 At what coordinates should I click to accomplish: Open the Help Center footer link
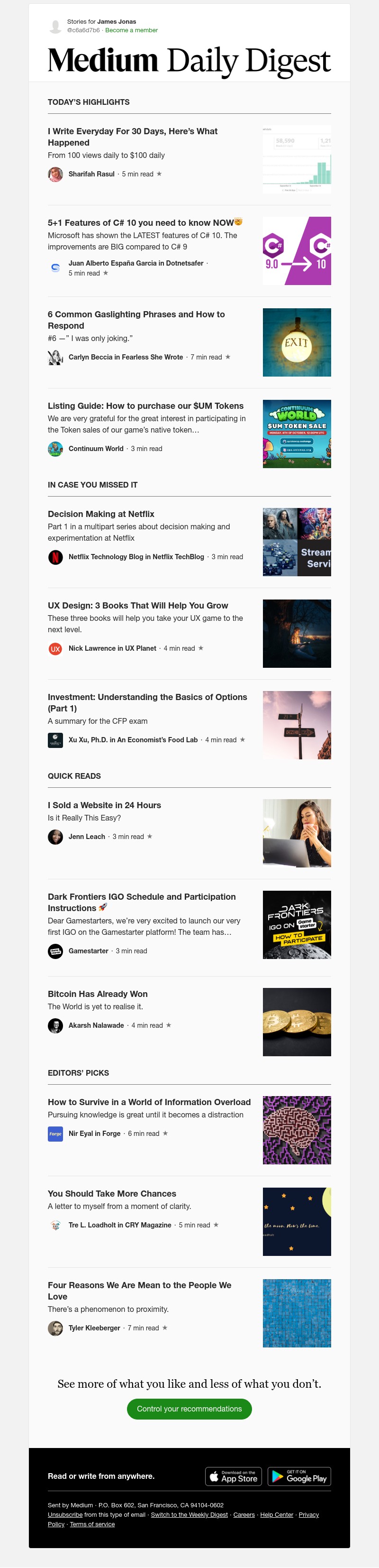pos(277,1515)
